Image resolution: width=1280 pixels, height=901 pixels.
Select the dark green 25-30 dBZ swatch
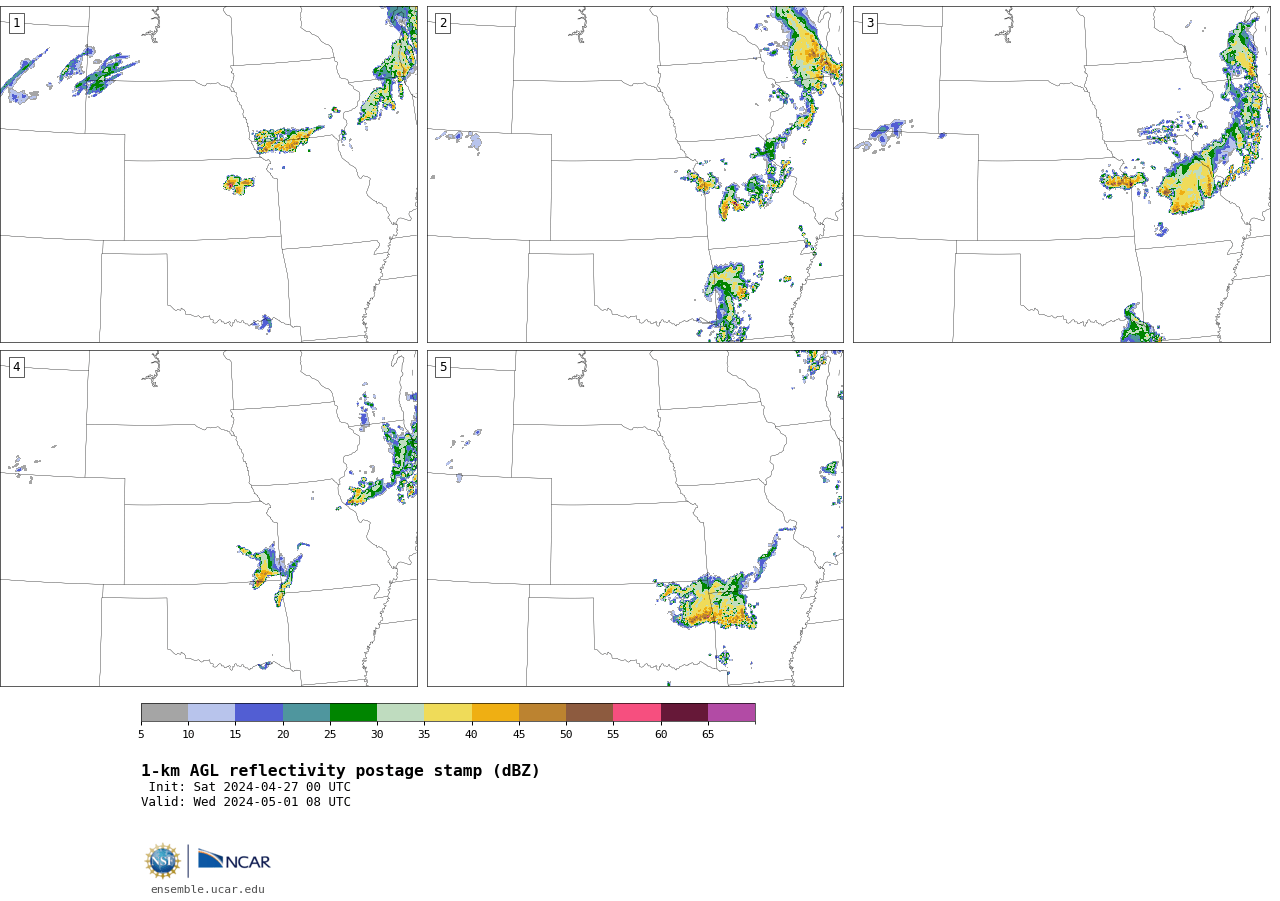tap(353, 713)
